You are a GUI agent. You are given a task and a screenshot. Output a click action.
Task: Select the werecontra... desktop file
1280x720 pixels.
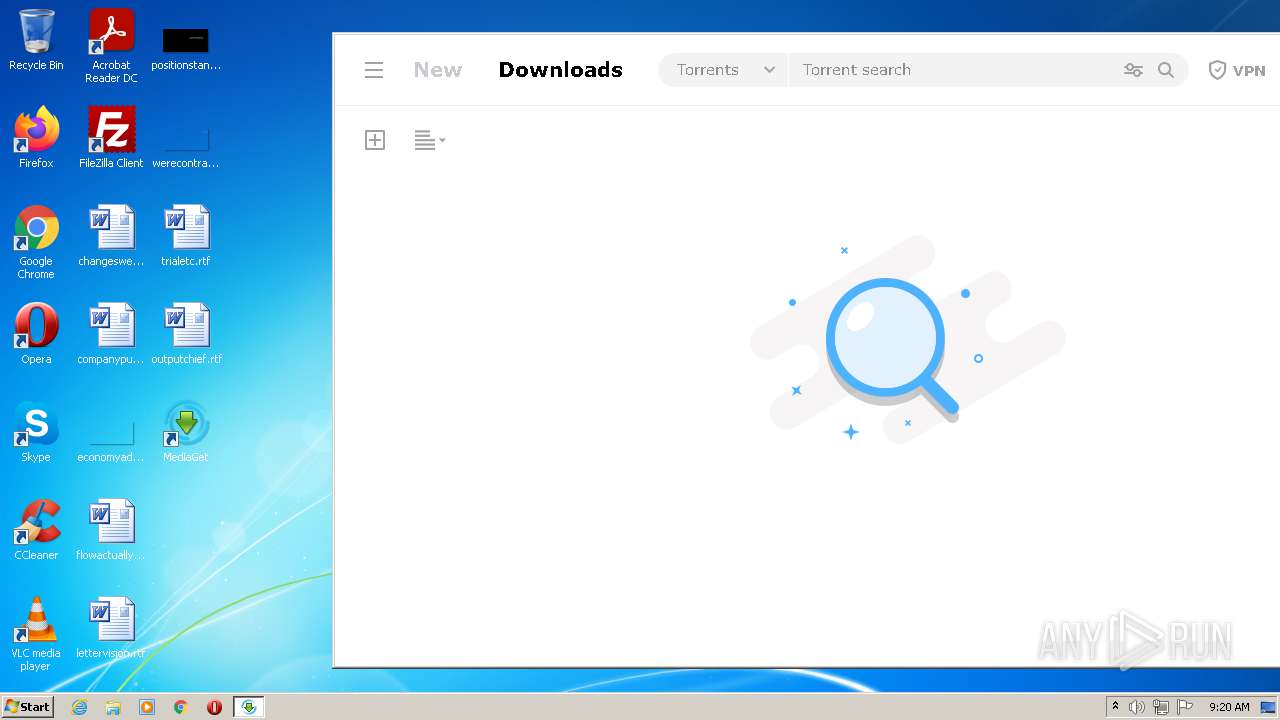[186, 146]
